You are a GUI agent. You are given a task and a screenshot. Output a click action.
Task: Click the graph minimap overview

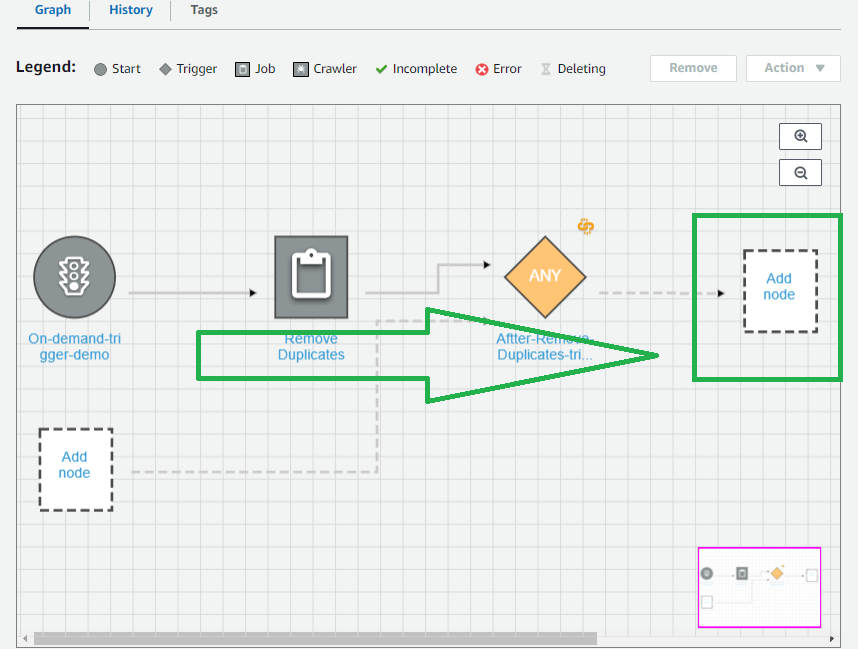[x=760, y=587]
